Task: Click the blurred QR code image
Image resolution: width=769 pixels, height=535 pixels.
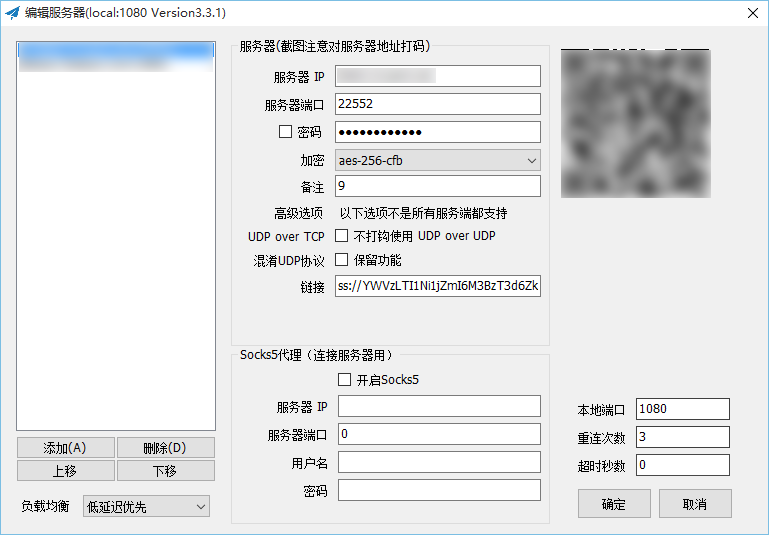Action: [x=635, y=123]
